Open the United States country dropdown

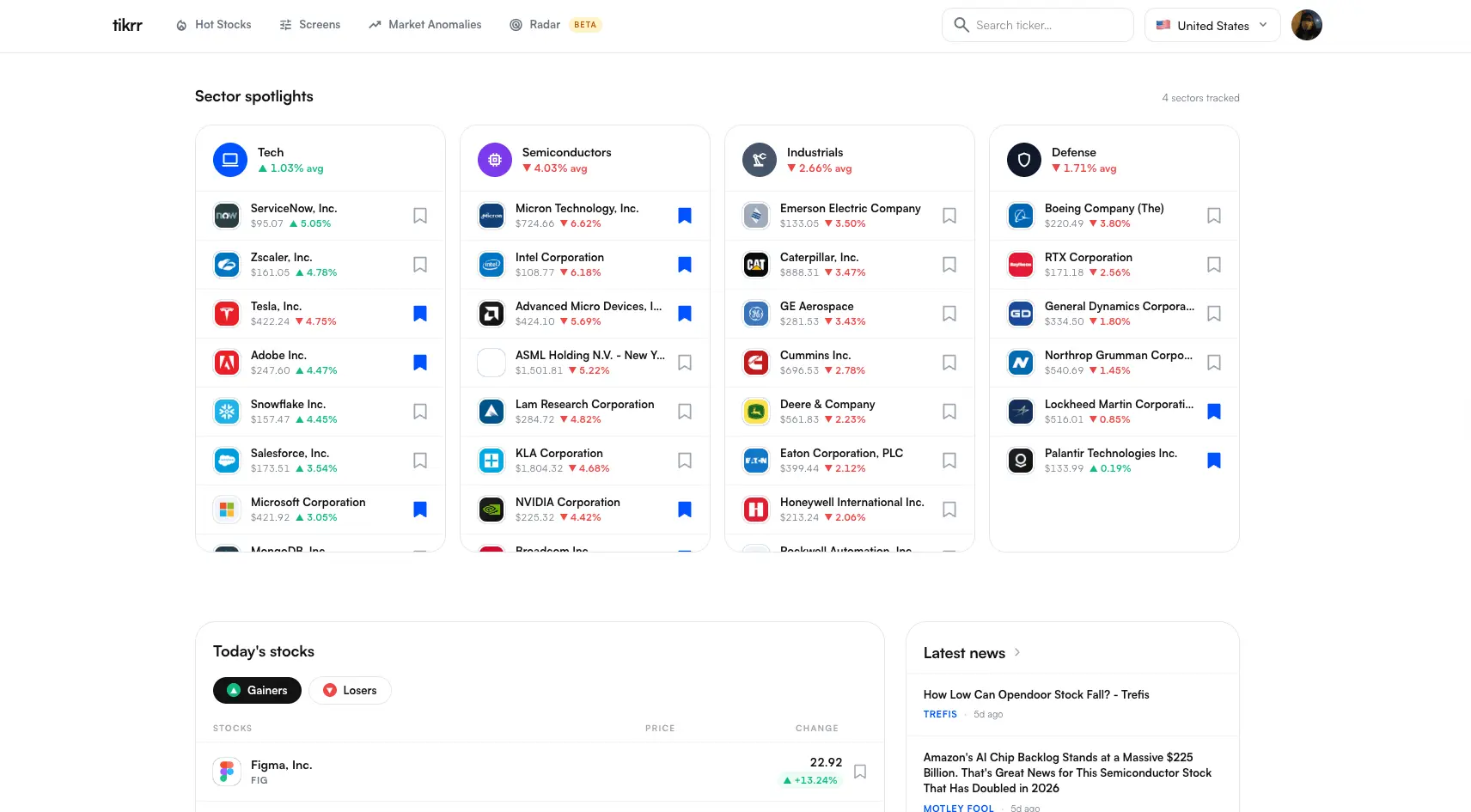[x=1212, y=25]
